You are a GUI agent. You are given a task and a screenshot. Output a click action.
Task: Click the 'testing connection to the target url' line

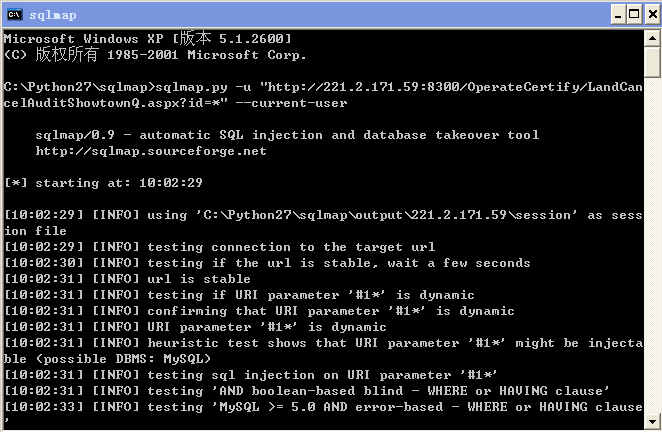point(220,247)
